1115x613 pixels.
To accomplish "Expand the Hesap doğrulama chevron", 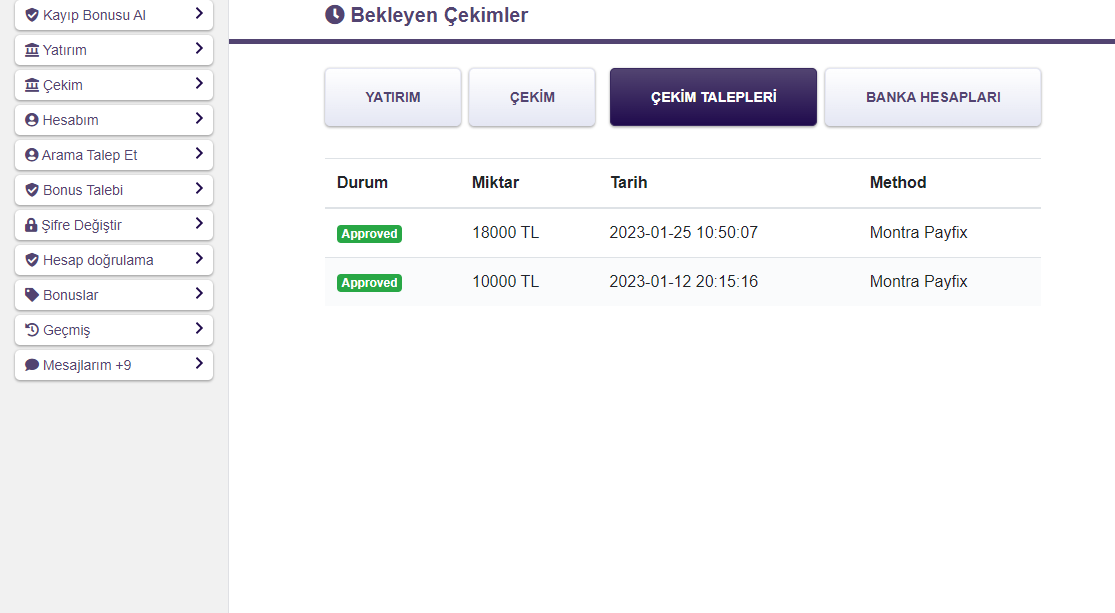I will click(199, 258).
